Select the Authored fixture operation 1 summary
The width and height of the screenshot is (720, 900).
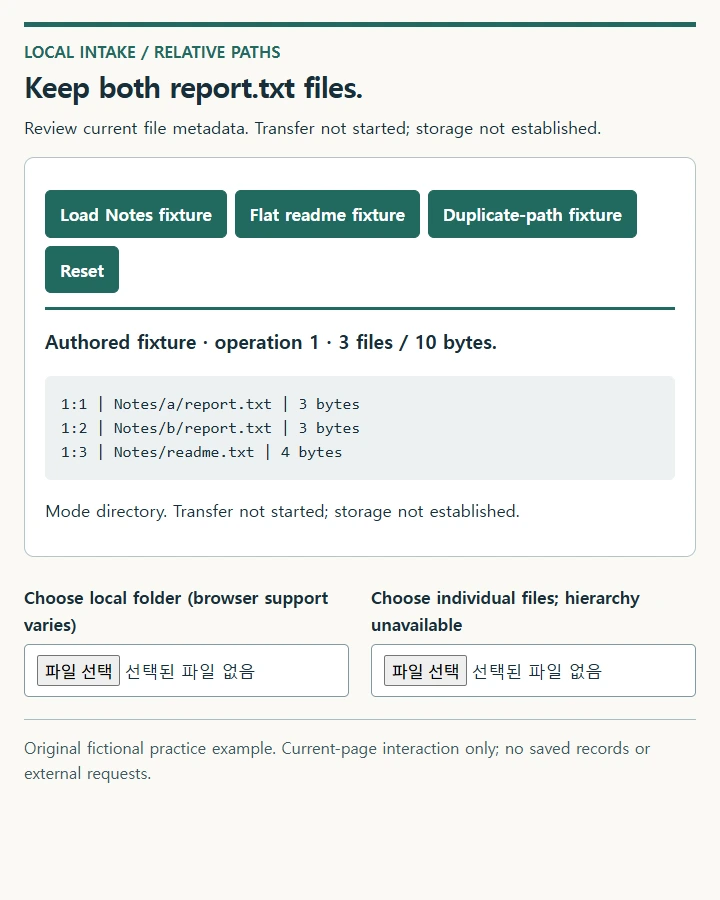click(271, 343)
